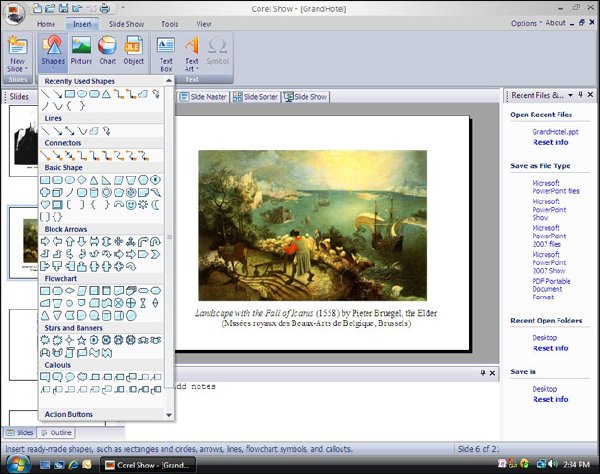The image size is (600, 474).
Task: Choose the right-pointing arrow in Block Arrows
Action: pos(45,241)
